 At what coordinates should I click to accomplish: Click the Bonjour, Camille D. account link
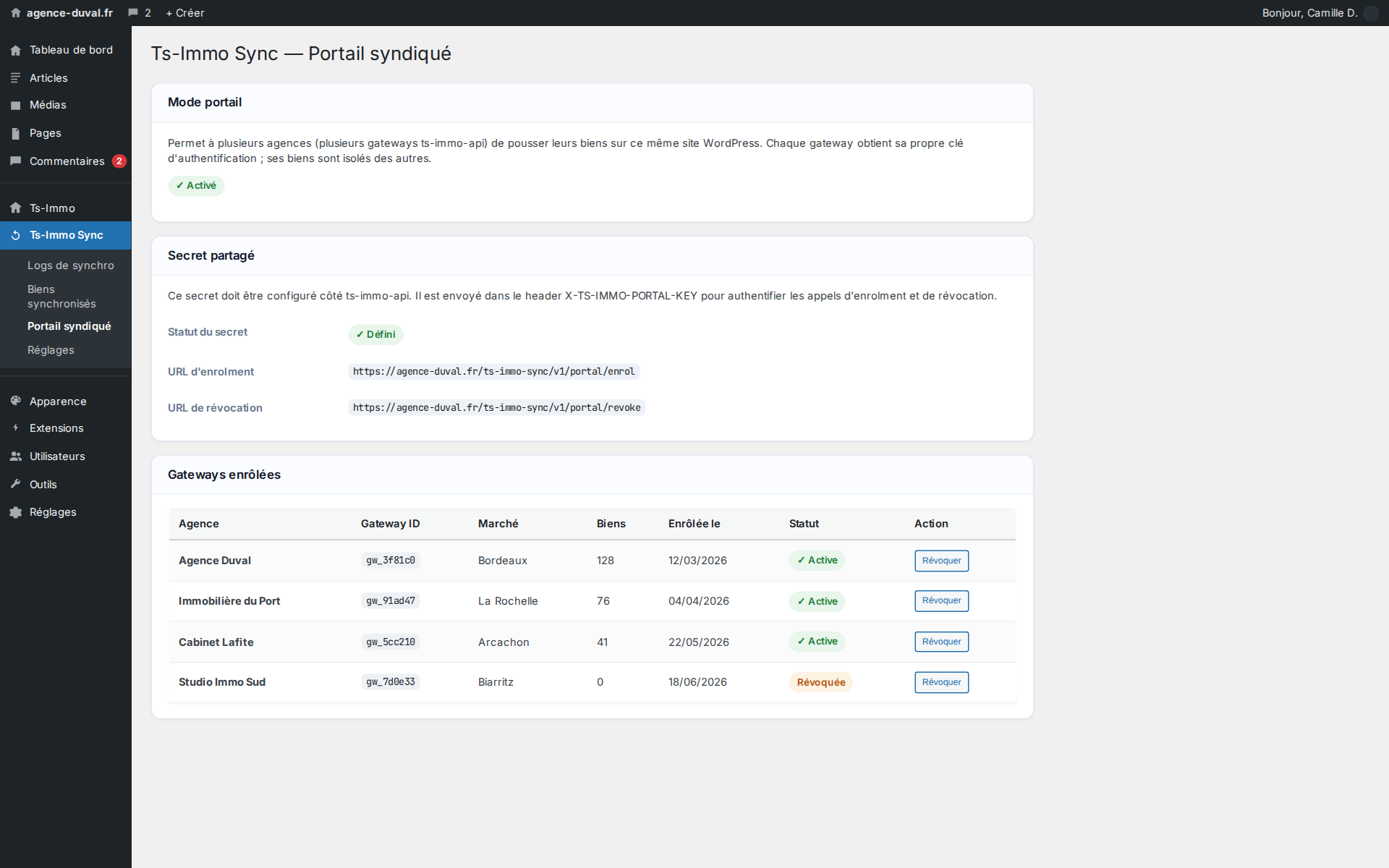1309,13
